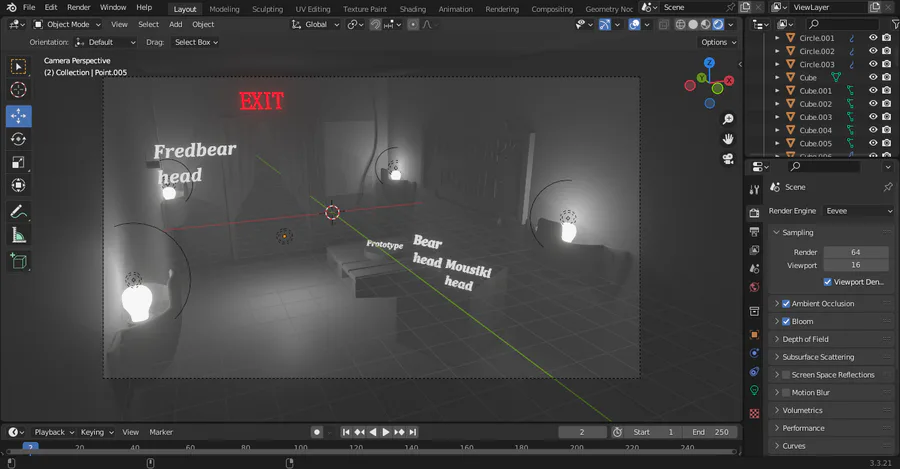This screenshot has height=469, width=900.
Task: Toggle camera view icon in viewport
Action: pos(728,159)
